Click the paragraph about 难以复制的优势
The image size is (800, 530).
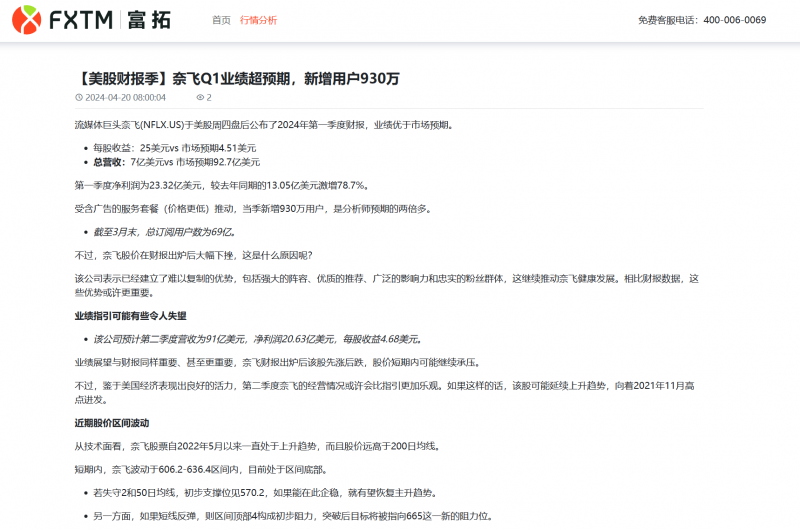tap(387, 286)
